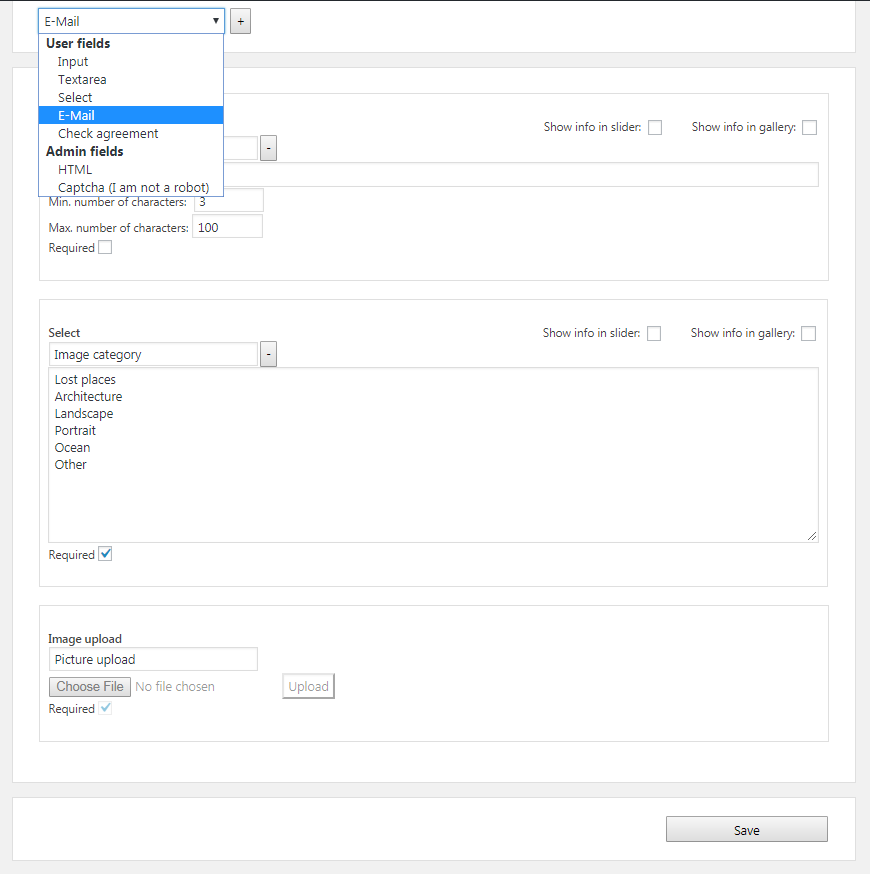Click the plus button to add field

240,21
